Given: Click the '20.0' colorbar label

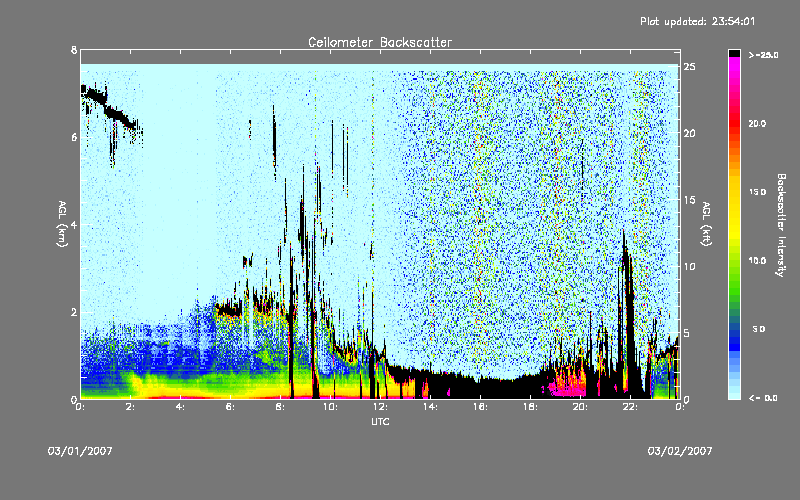Looking at the screenshot, I should [757, 124].
